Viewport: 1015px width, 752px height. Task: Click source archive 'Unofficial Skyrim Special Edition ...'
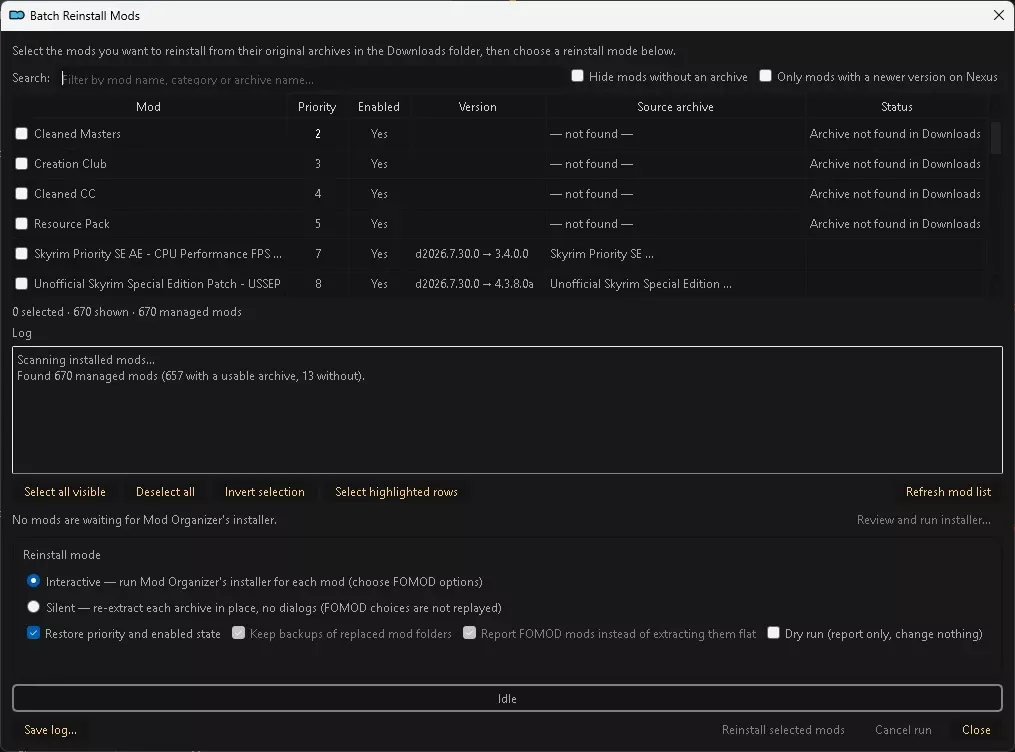641,283
